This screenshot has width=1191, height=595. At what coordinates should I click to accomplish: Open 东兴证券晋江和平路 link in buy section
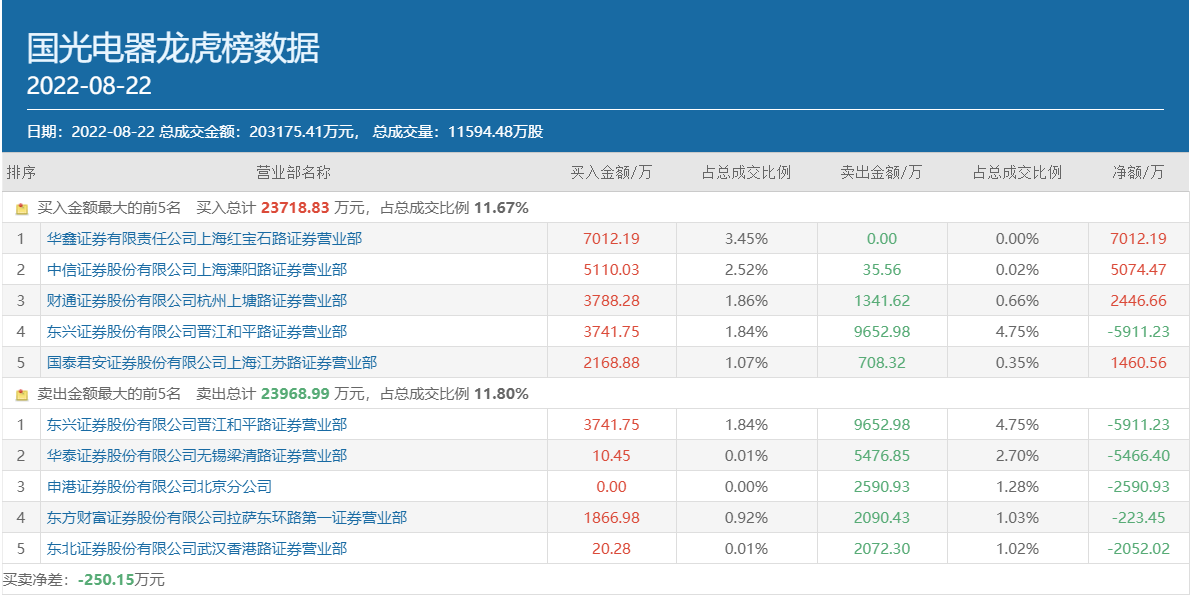tap(196, 332)
